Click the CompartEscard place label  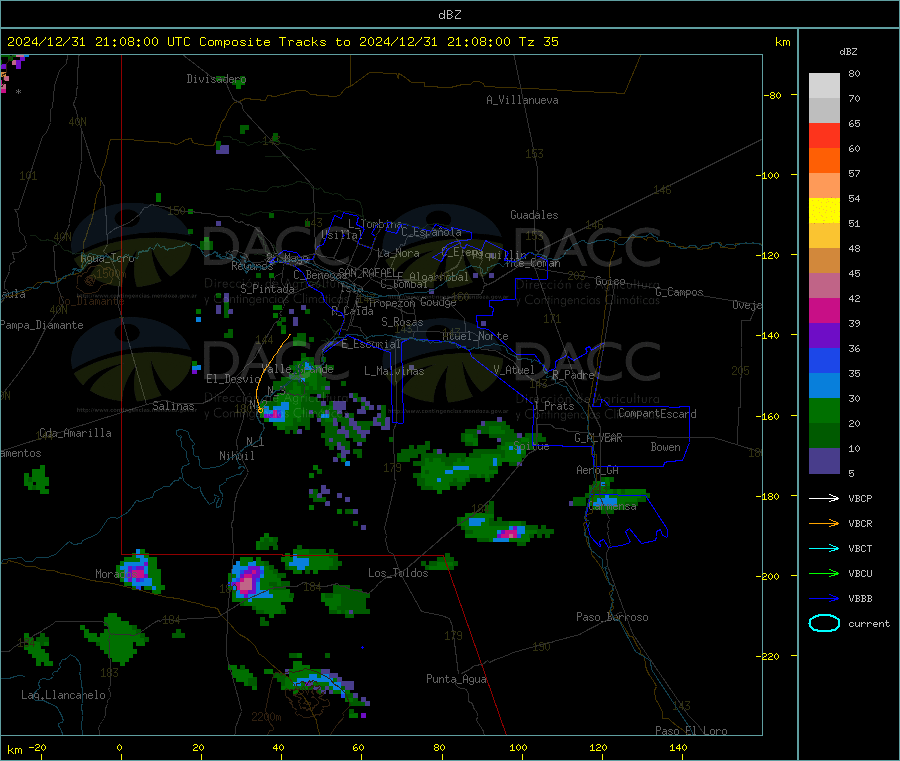click(x=657, y=414)
